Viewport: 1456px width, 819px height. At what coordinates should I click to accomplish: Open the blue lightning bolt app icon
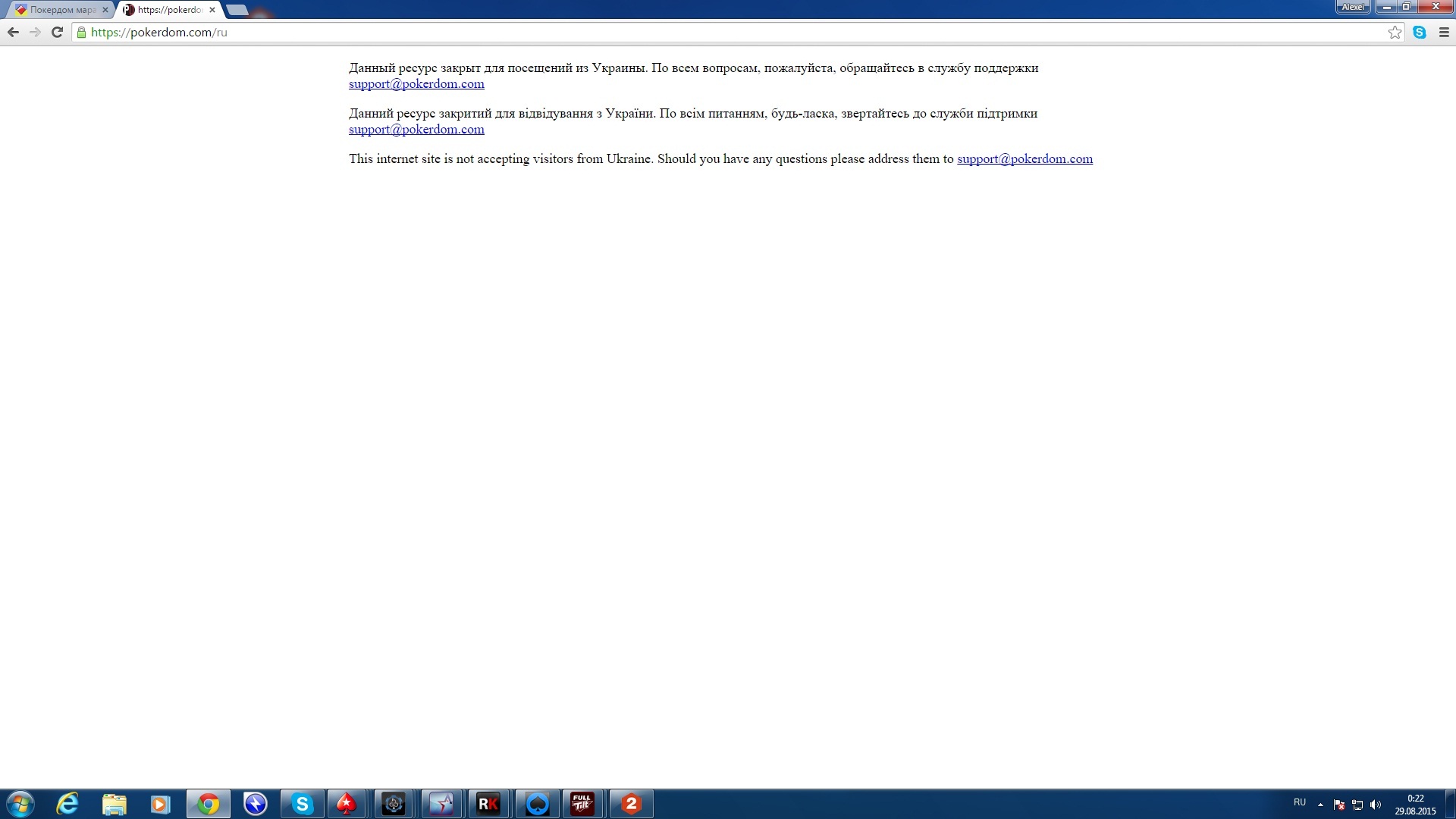(256, 804)
